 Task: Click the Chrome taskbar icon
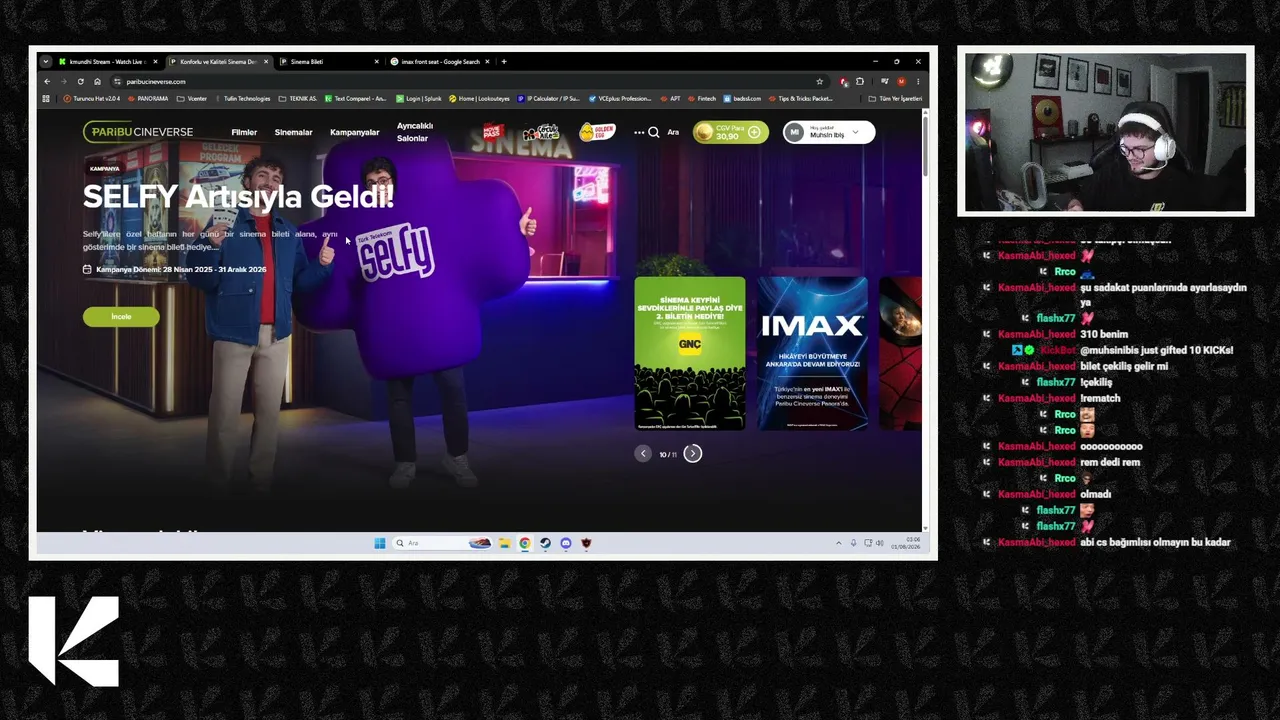524,543
